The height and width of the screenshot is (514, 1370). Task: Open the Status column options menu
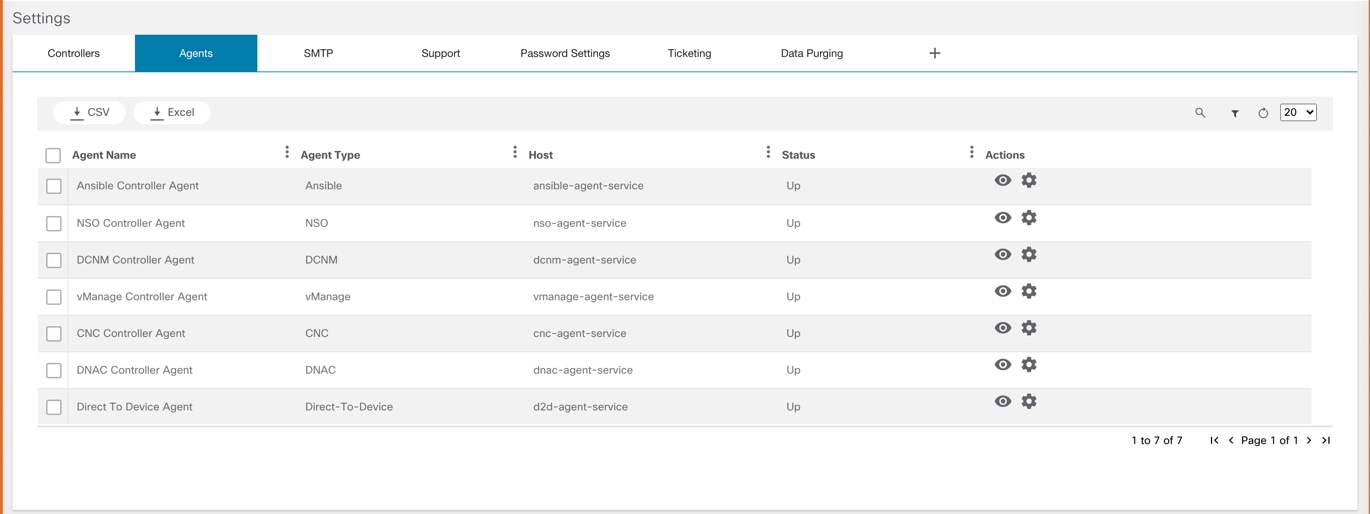point(971,152)
